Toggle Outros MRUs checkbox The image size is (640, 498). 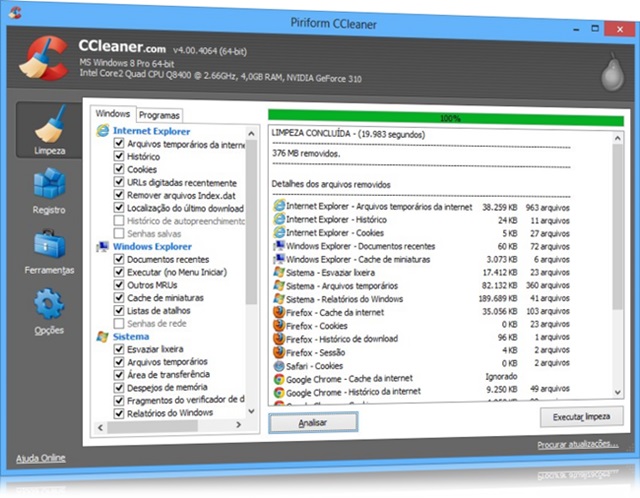pos(119,285)
